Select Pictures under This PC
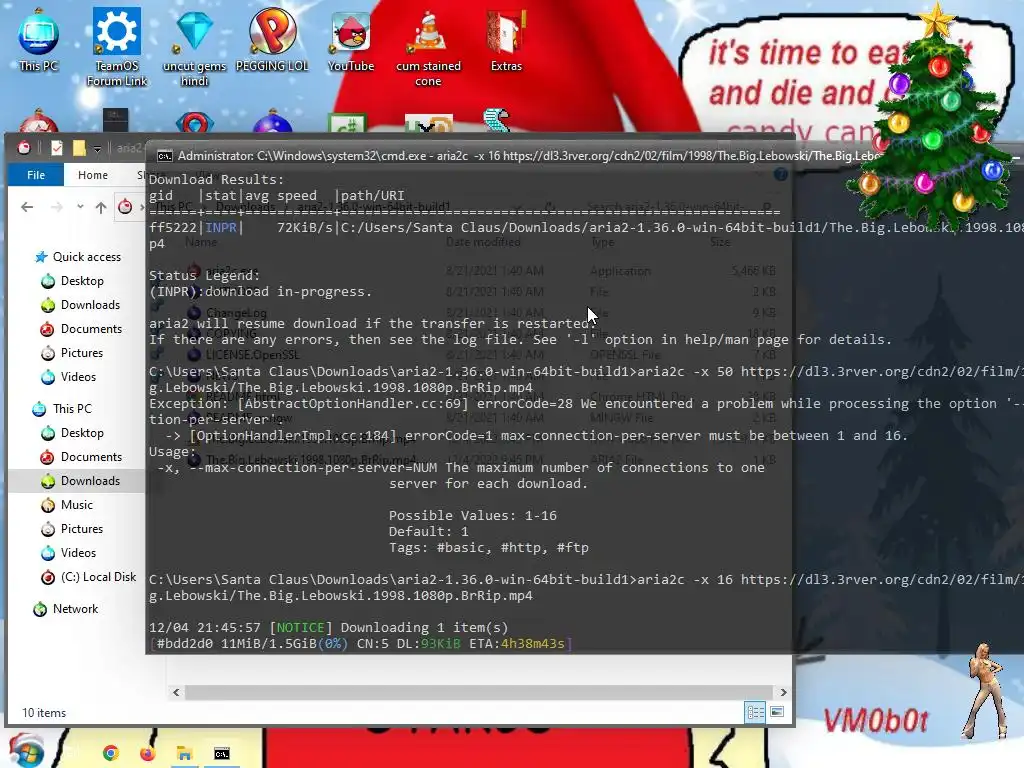 point(72,529)
